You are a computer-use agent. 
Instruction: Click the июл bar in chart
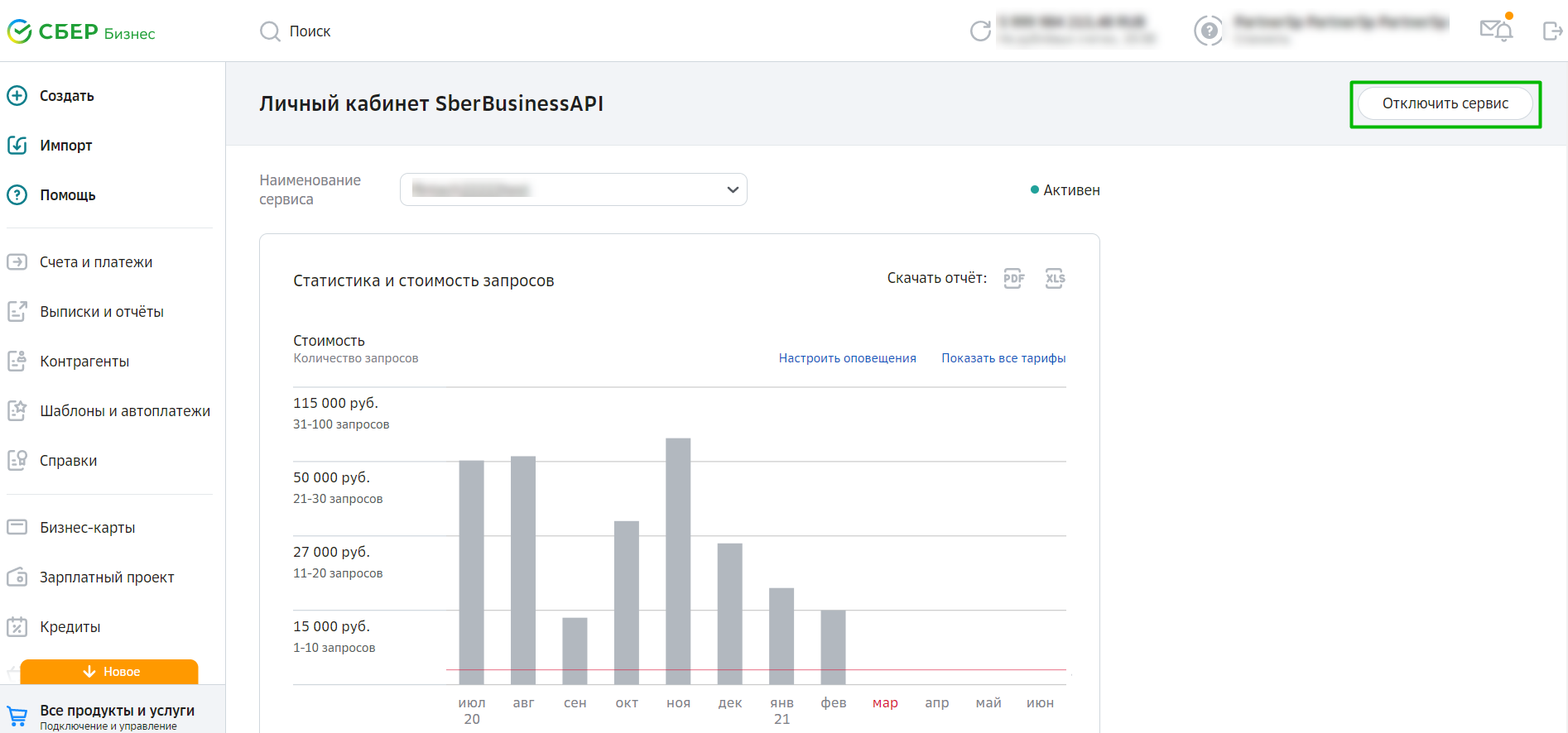472,573
